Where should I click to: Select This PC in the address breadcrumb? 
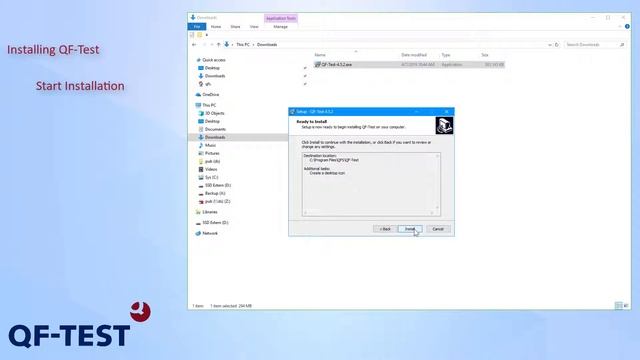(243, 44)
